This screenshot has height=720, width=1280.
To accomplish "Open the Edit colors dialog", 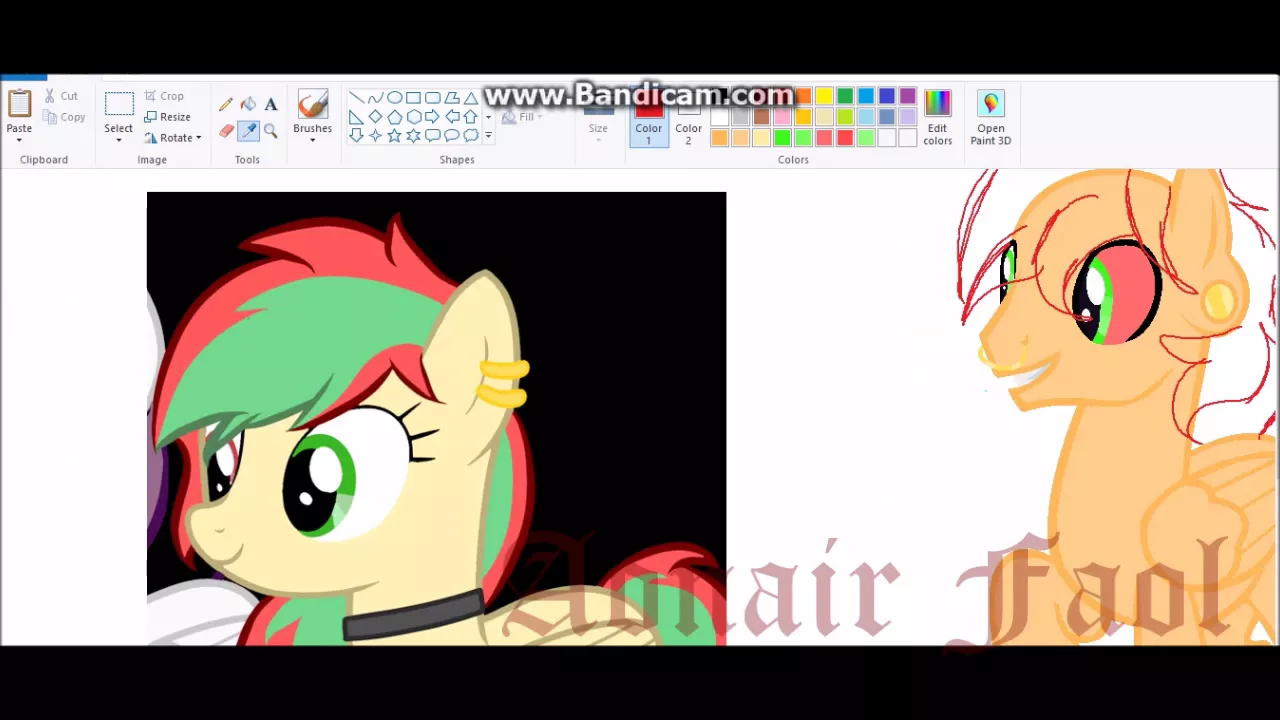I will [937, 118].
